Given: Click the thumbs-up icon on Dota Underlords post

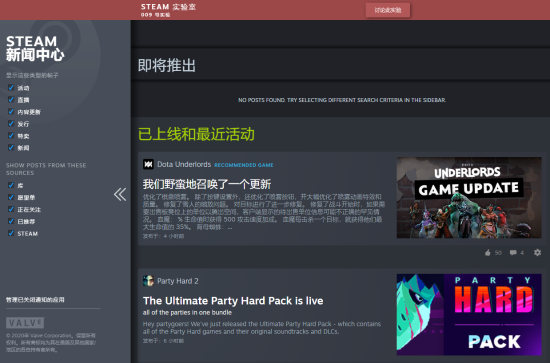Looking at the screenshot, I should point(488,253).
